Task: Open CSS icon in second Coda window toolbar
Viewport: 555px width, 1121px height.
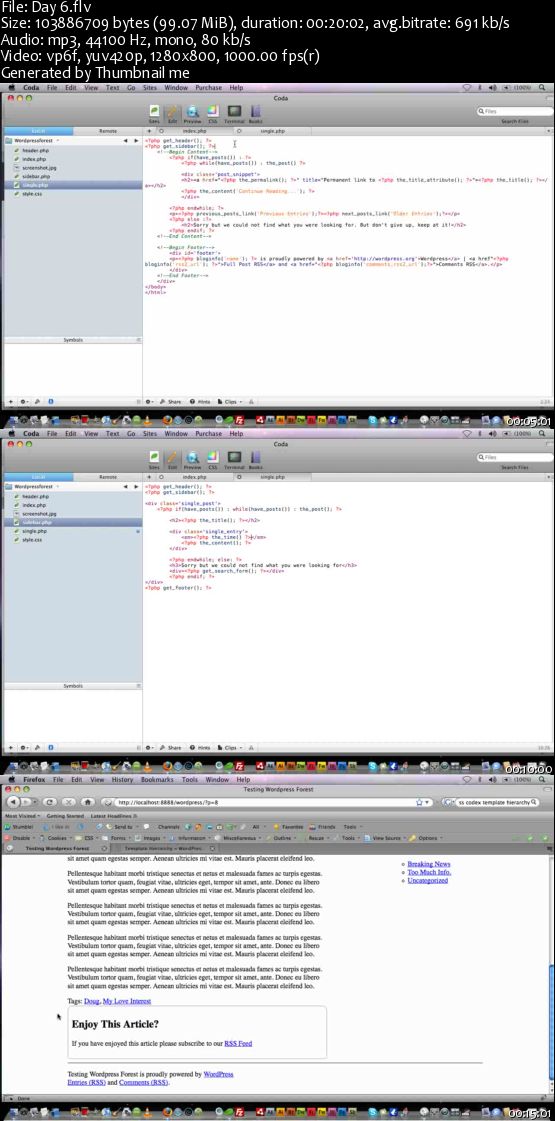Action: click(212, 460)
